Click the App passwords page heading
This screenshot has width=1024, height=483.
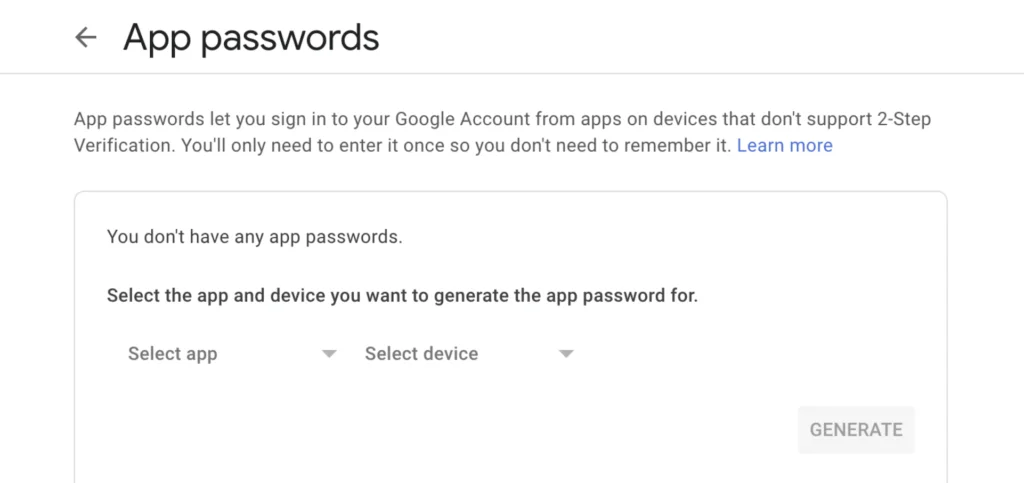(x=251, y=38)
